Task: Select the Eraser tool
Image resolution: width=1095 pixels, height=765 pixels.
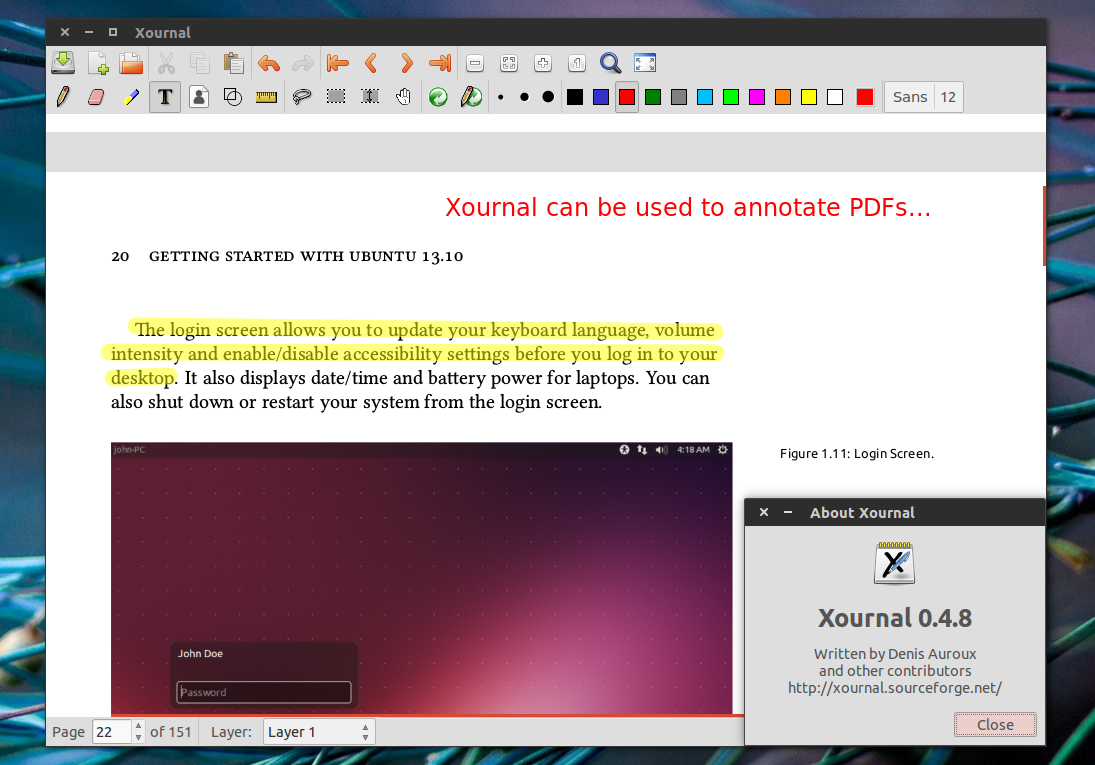Action: point(96,96)
